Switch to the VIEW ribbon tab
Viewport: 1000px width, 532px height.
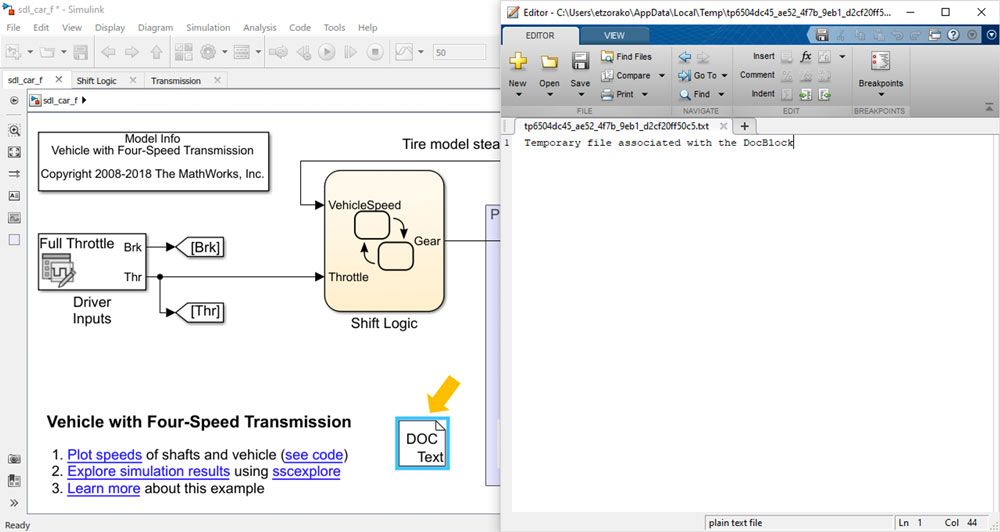614,35
